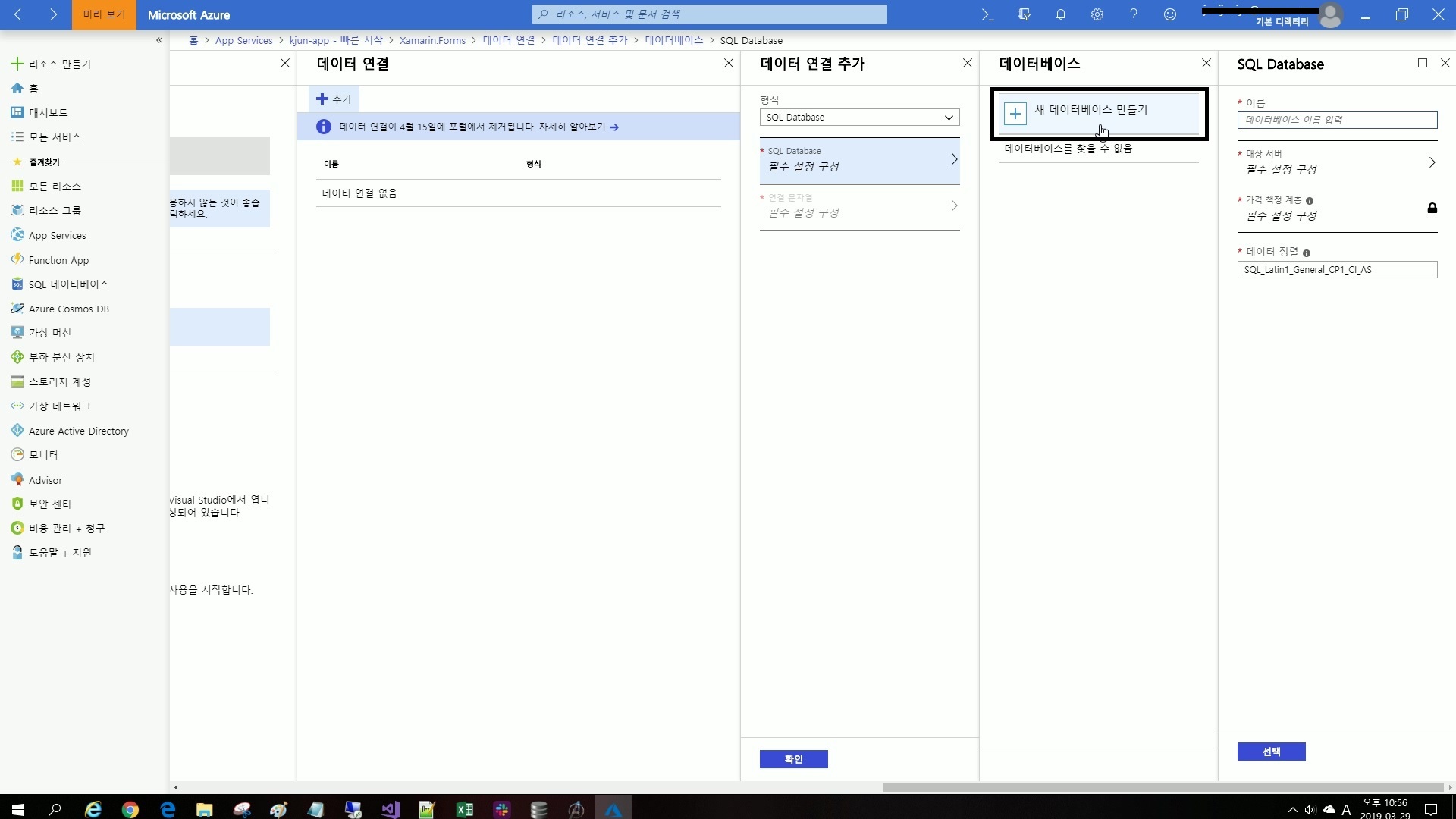Click the 데이터베이스 이름 입력 field

point(1336,120)
